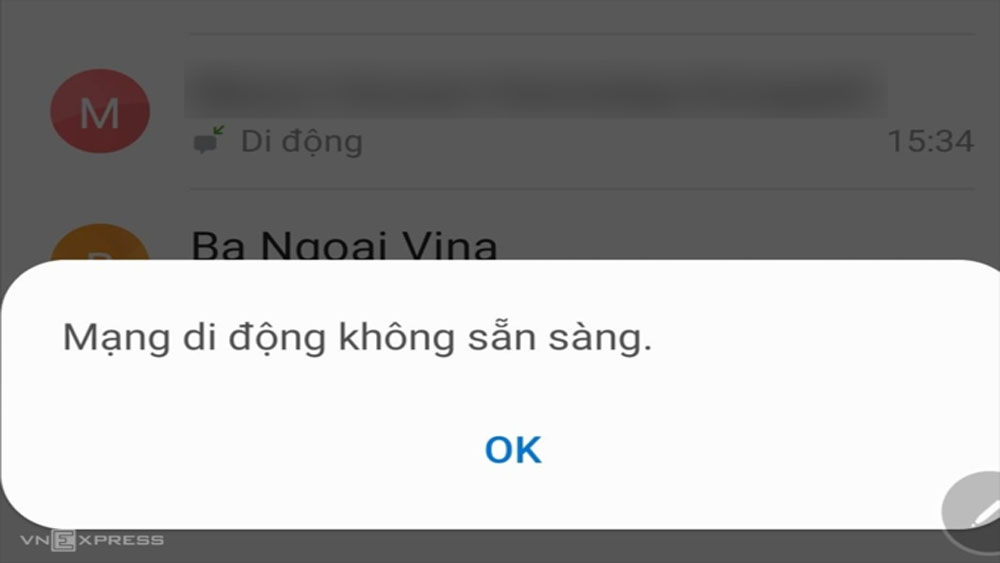Tap the white letter M inside the avatar

coord(99,113)
